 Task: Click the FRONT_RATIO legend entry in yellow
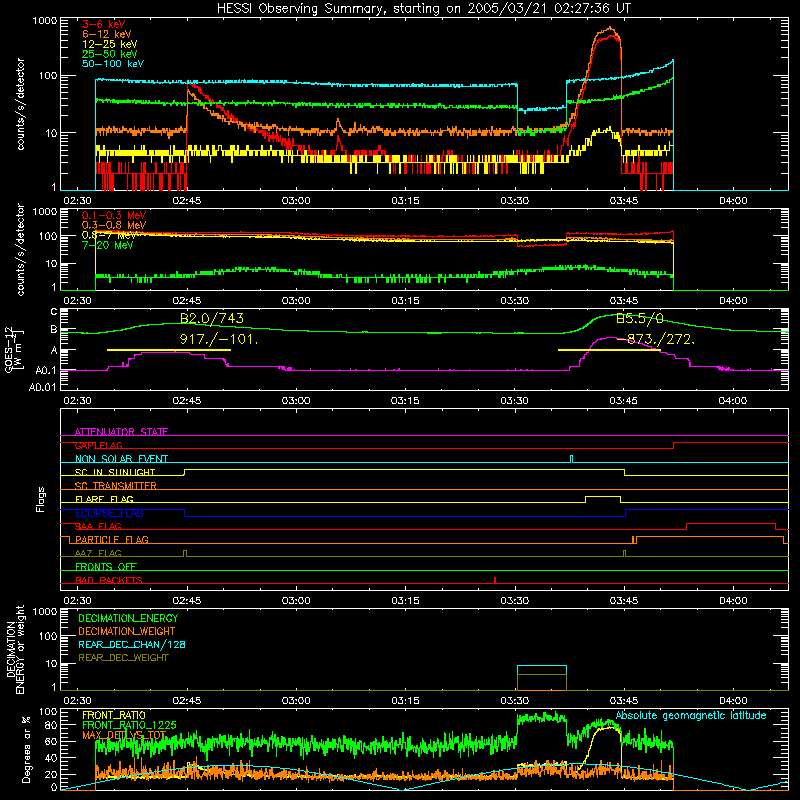click(114, 715)
